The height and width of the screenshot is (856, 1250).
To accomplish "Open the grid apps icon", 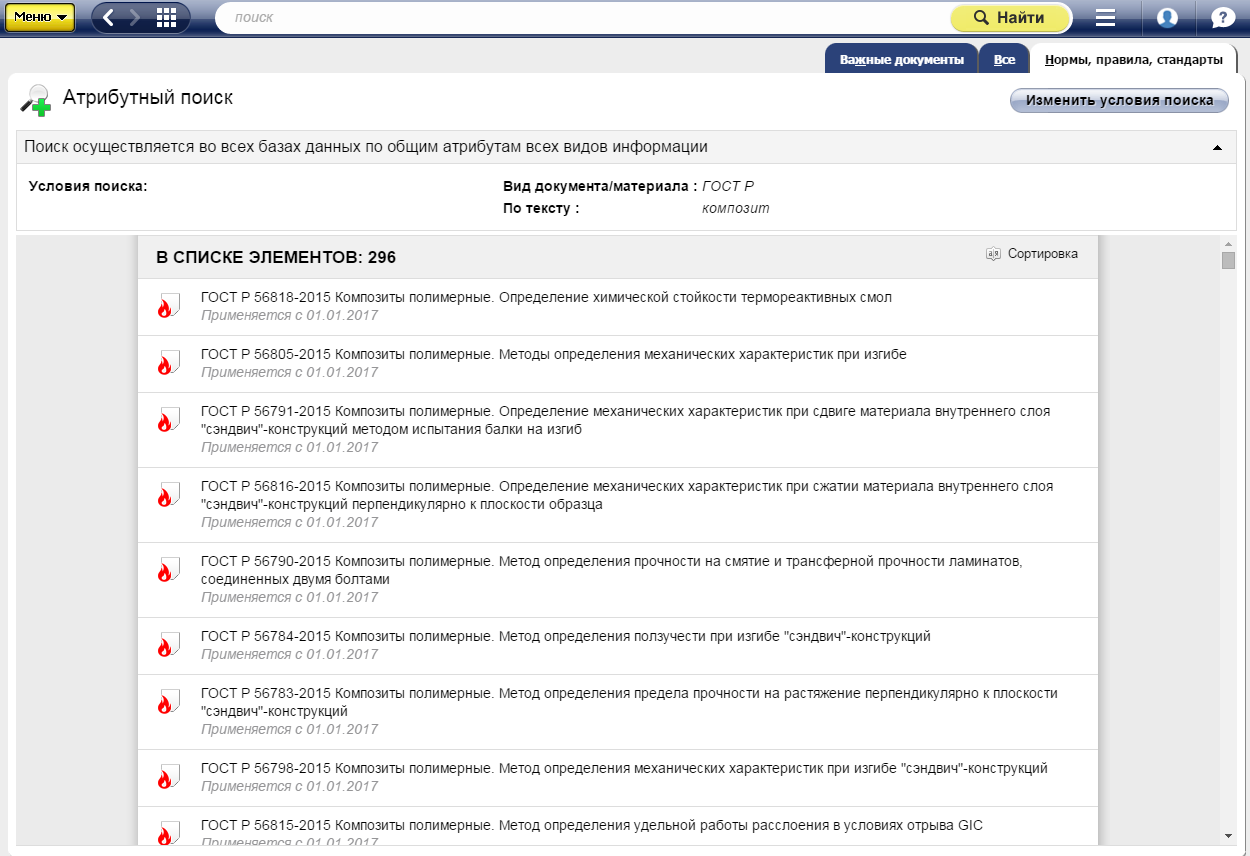I will 167,17.
